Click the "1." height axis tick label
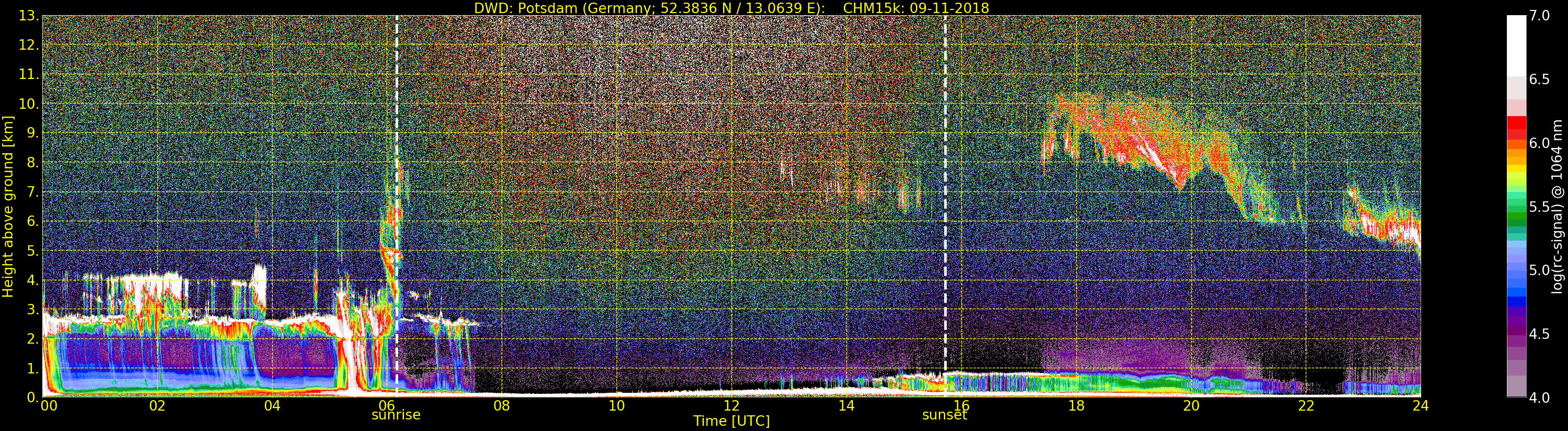Image resolution: width=1568 pixels, height=431 pixels. pyautogui.click(x=32, y=368)
